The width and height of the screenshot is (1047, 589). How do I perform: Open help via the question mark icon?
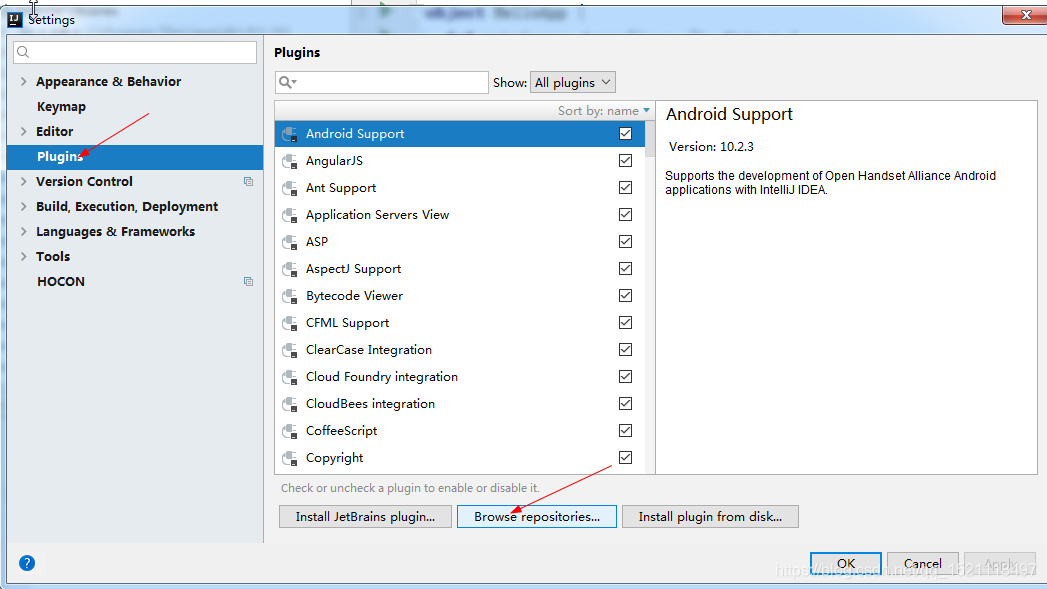[x=27, y=563]
